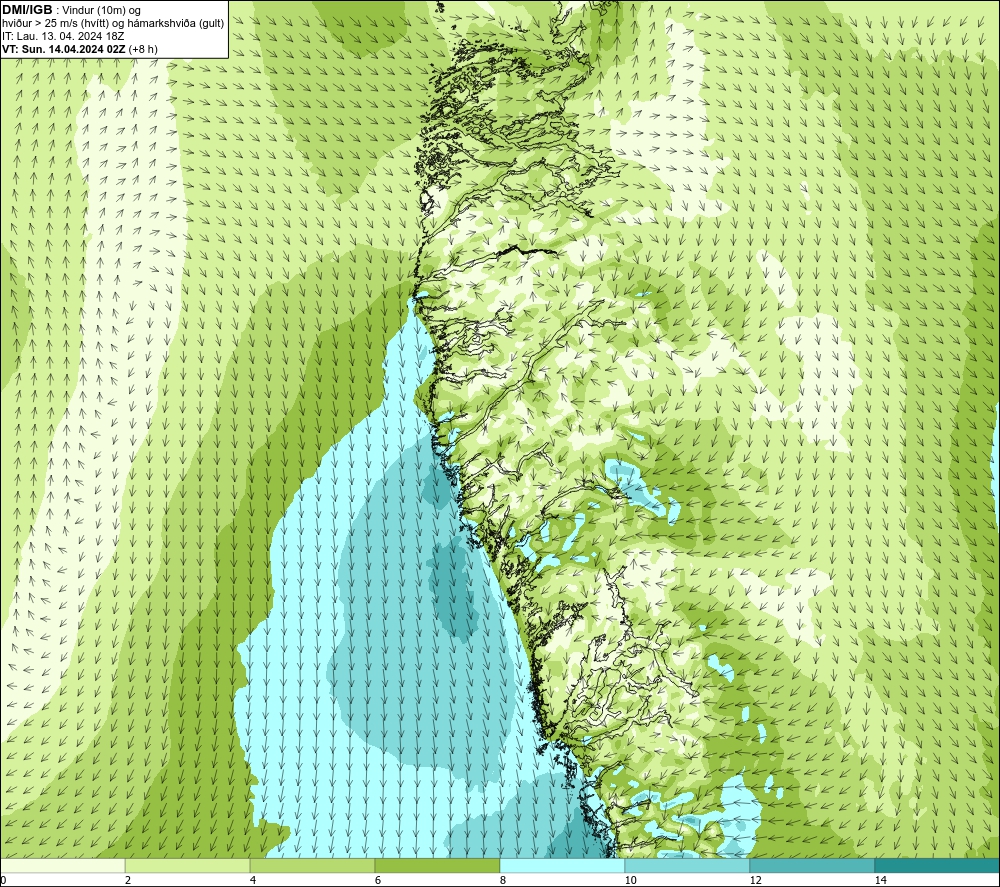Click the 'DMI/IGB : Vindur (10m) og' title line
Viewport: 1000px width, 887px height.
click(x=72, y=10)
